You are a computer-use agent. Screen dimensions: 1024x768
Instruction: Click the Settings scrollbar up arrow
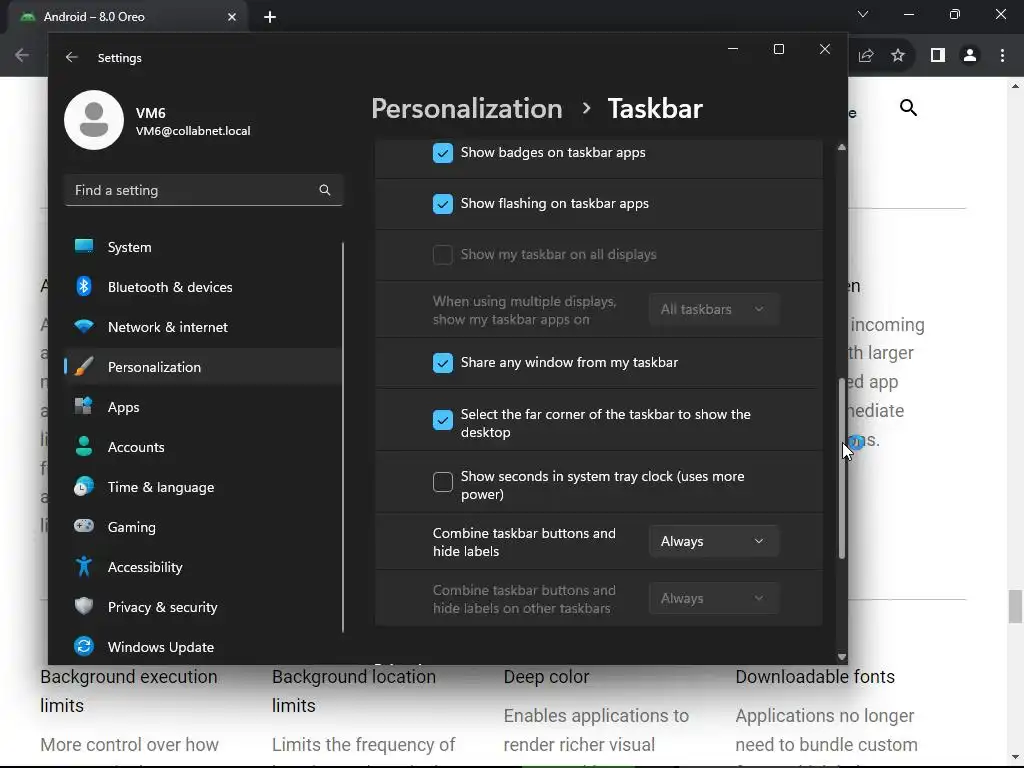(842, 148)
